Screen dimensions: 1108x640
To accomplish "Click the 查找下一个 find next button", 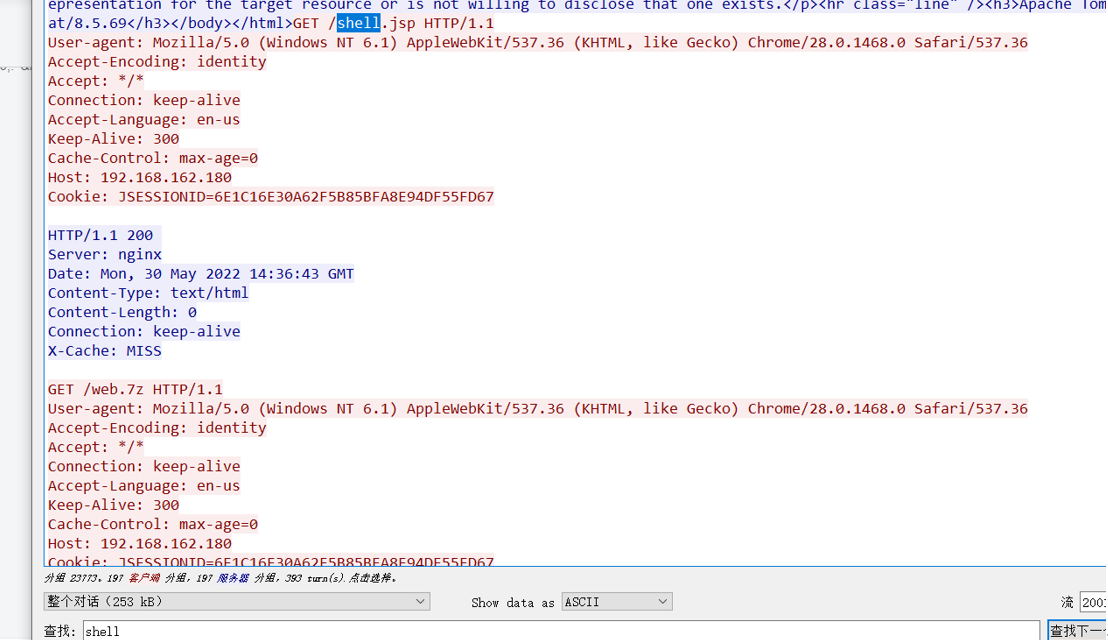I will click(x=1077, y=631).
